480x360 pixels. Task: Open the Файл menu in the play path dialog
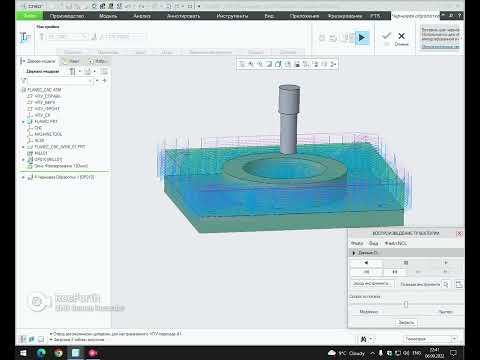click(357, 243)
